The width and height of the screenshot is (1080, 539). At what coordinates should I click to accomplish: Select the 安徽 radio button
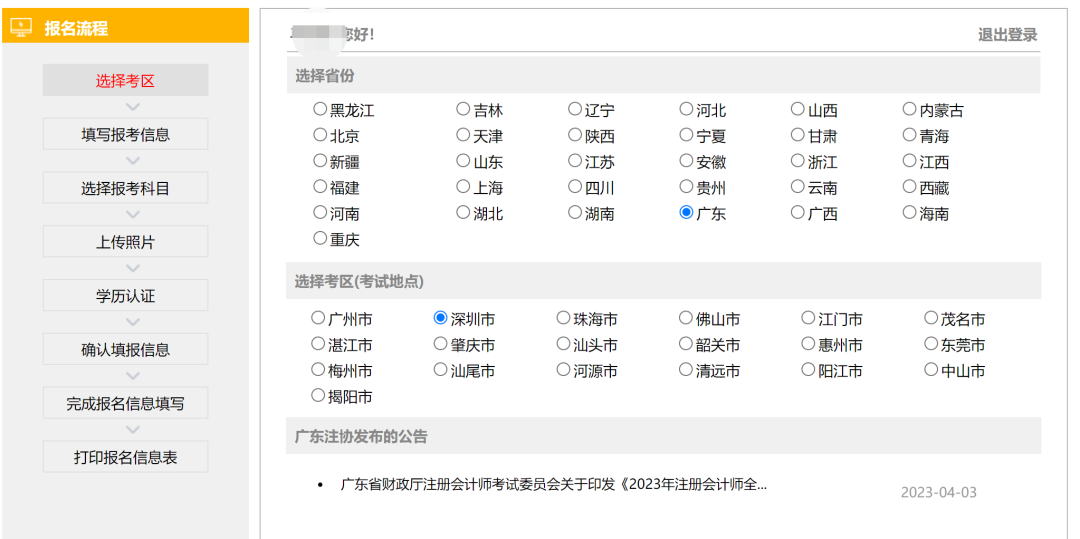coord(686,161)
